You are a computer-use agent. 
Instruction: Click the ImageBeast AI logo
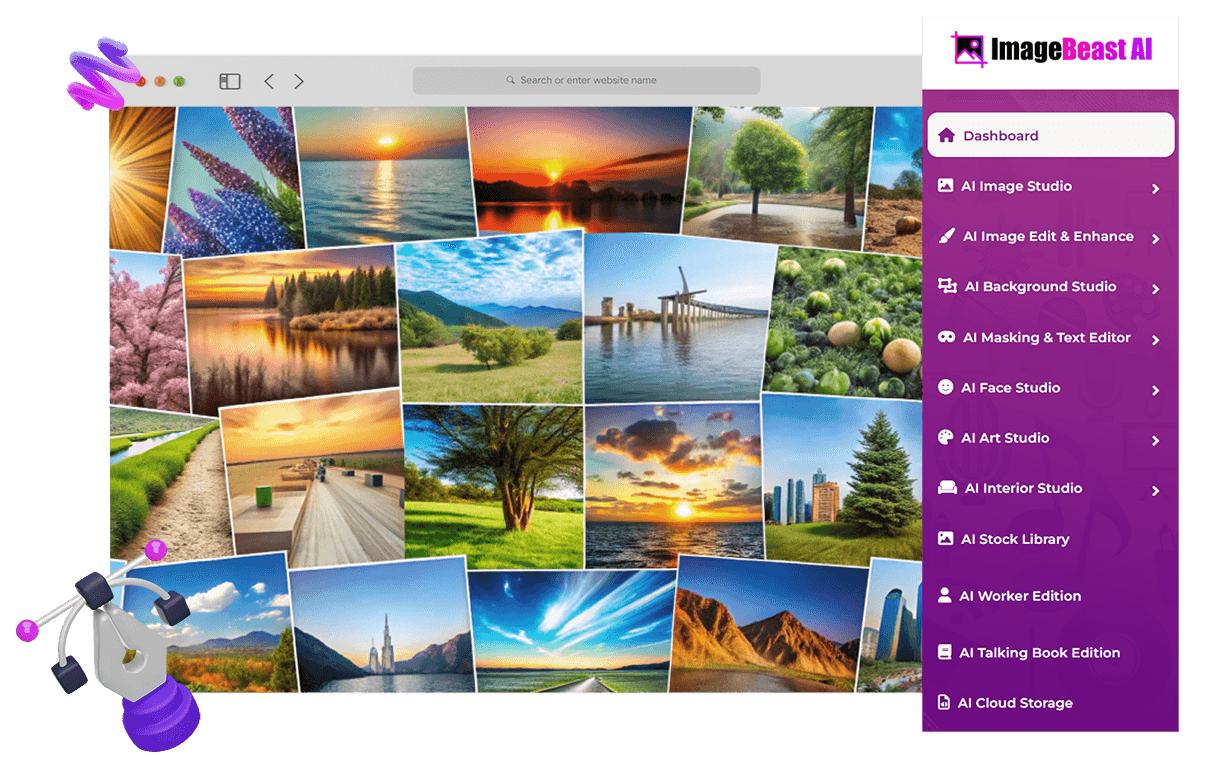pos(1050,49)
